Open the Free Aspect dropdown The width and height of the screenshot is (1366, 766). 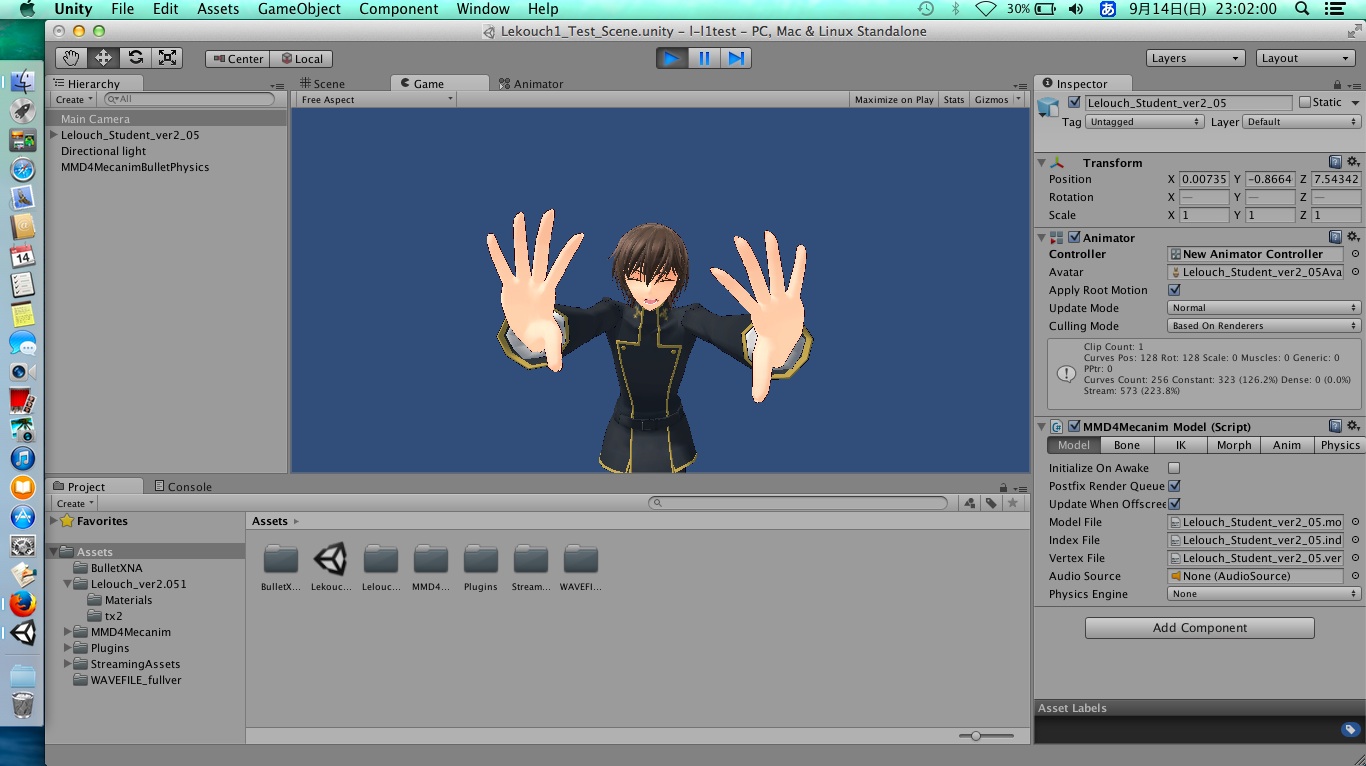[376, 99]
